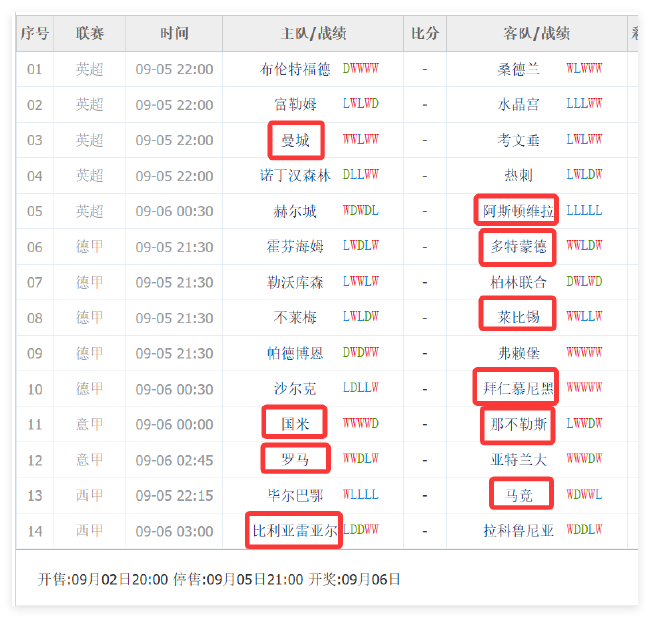650x618 pixels.
Task: Open team 热刺
Action: tap(518, 176)
